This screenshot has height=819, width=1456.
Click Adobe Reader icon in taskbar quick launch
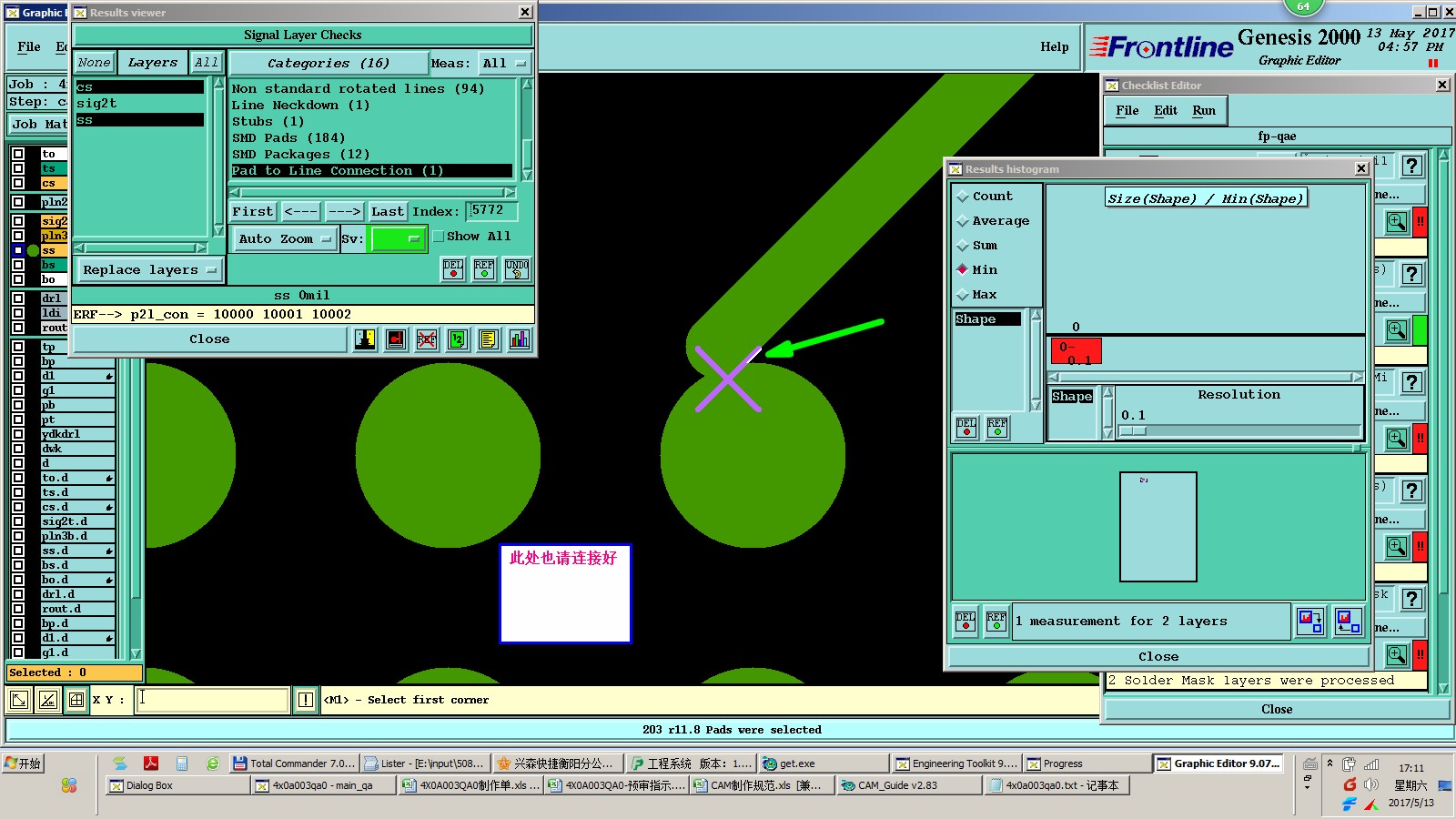coord(151,763)
